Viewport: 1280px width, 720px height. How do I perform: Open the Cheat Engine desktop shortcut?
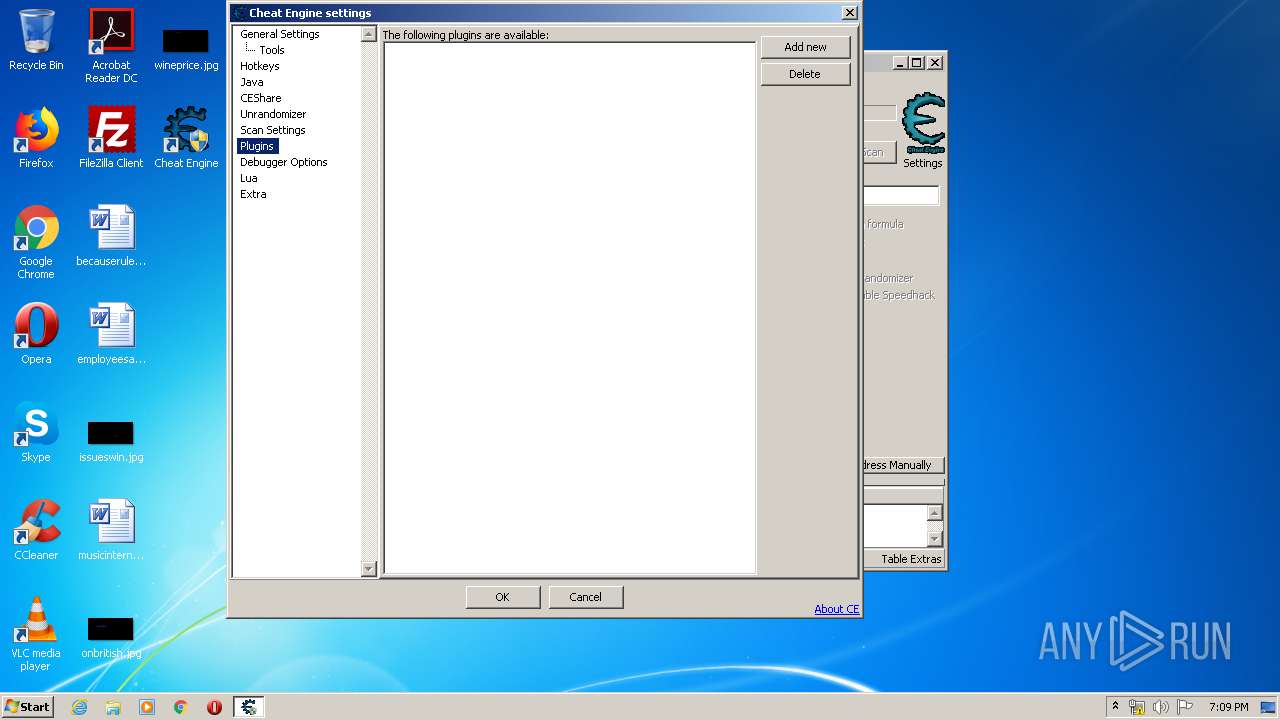tap(186, 138)
